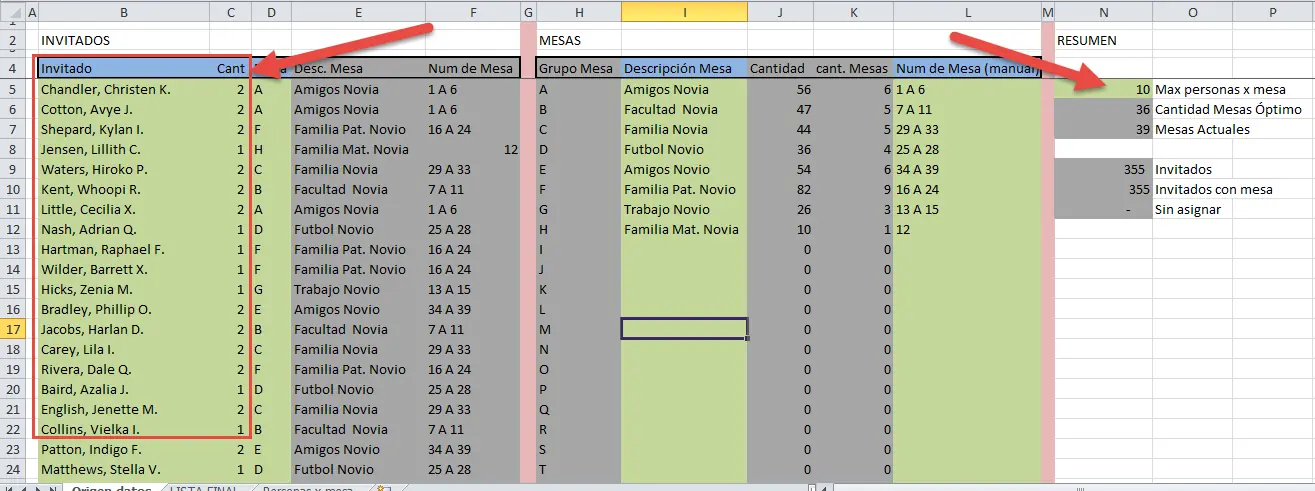Select the Num de Mesa (manual) header cell
Viewport: 1315px width, 491px height.
point(967,69)
